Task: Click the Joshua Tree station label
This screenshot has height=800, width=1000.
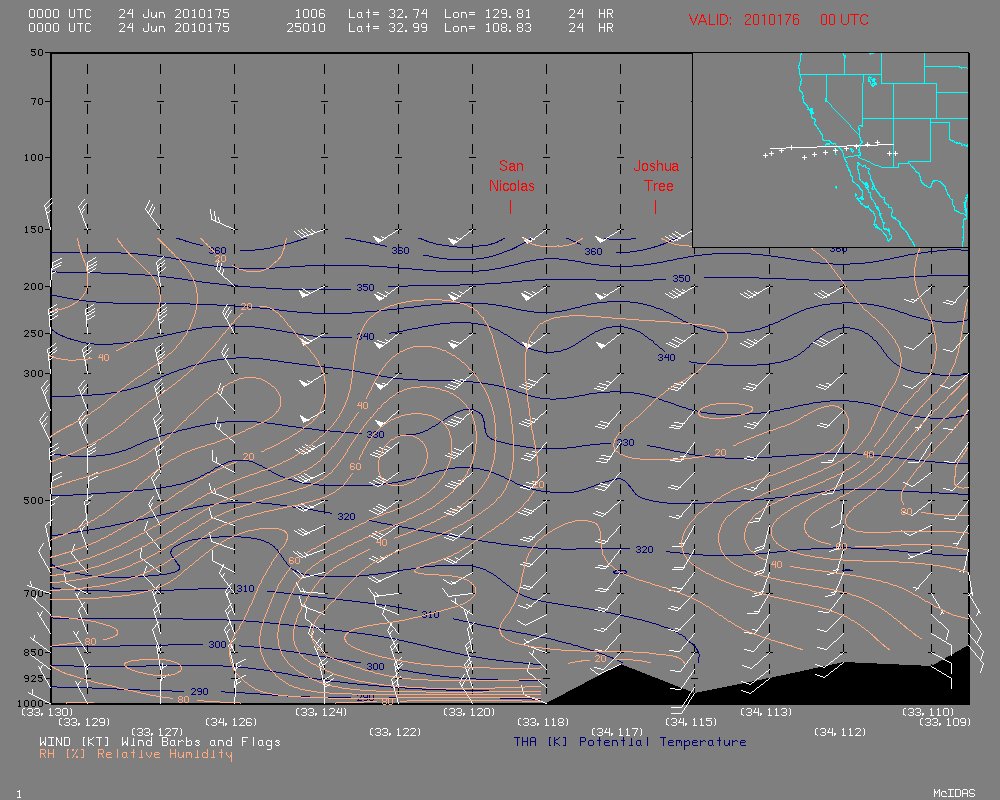Action: (656, 176)
